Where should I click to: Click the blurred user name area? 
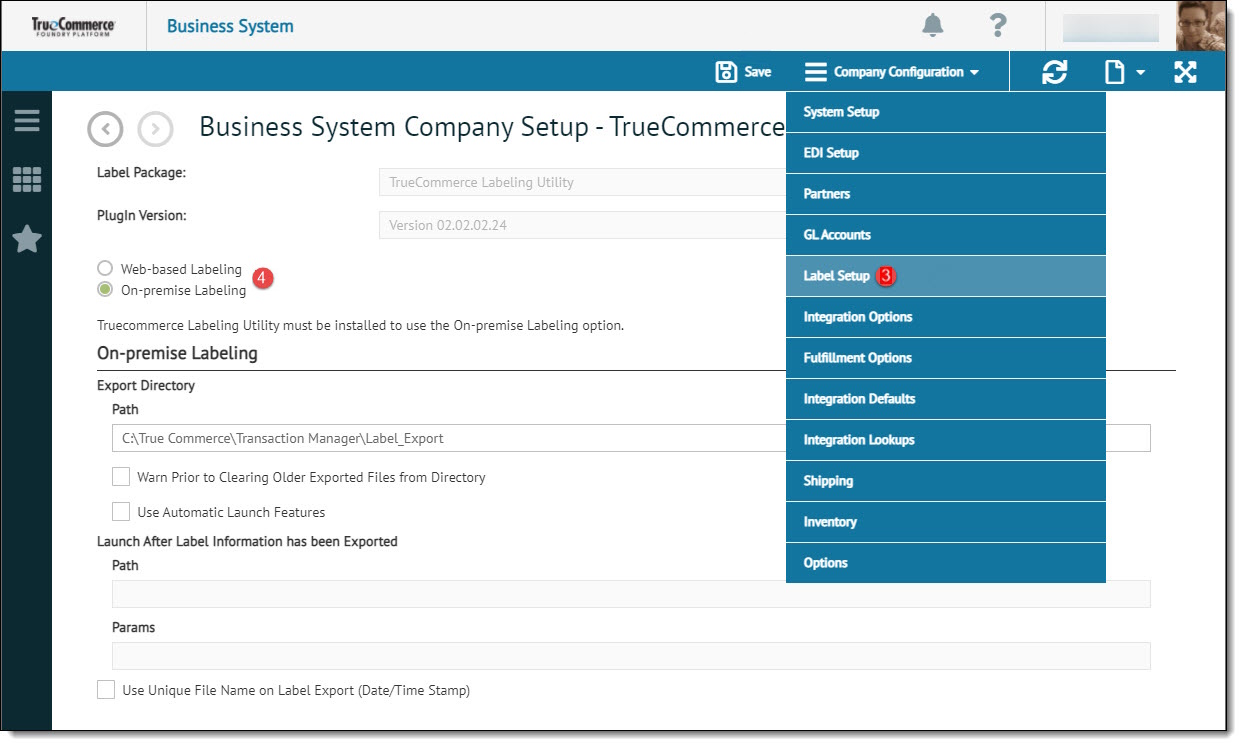[1110, 27]
